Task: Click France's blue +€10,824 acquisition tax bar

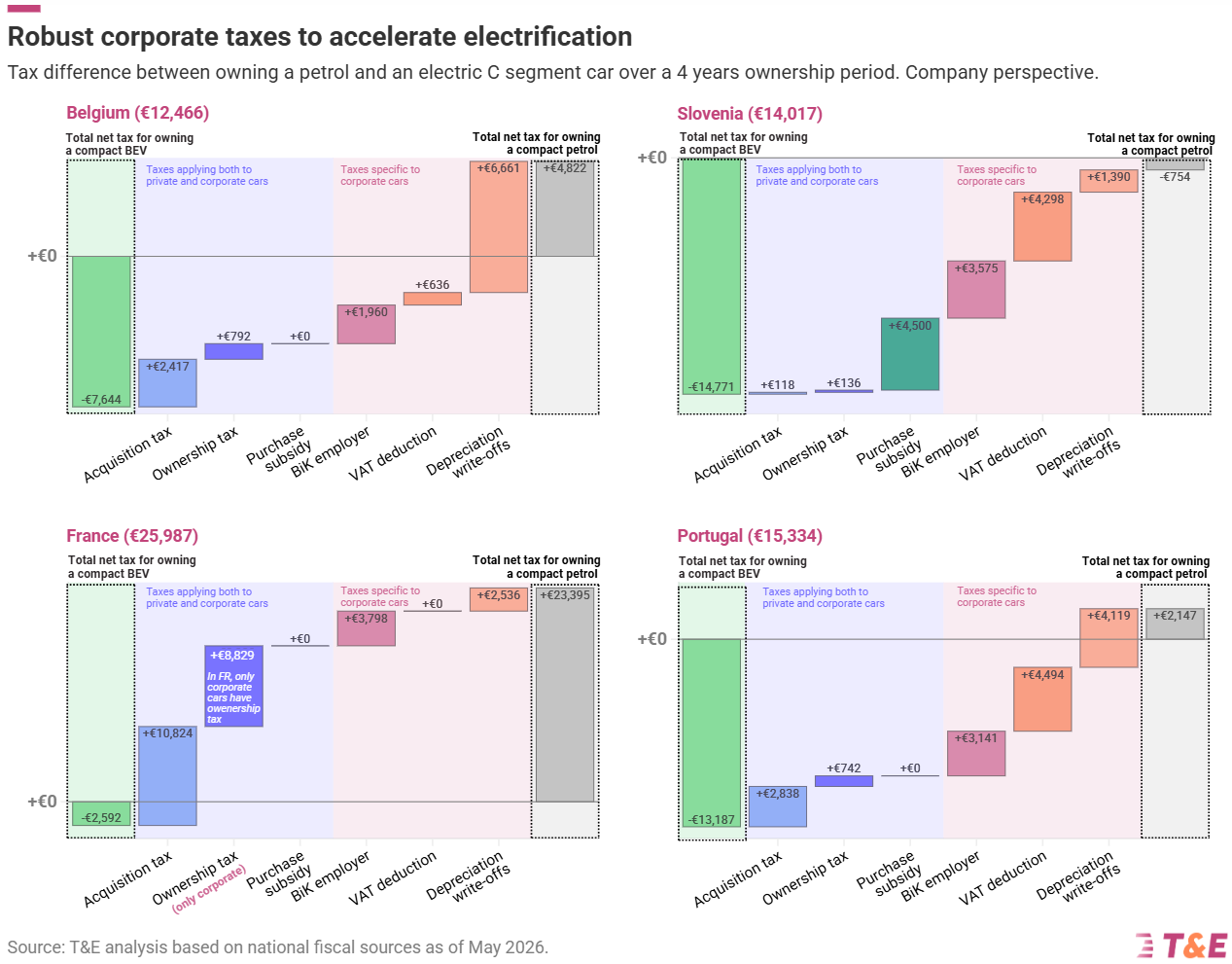Action: click(x=167, y=775)
